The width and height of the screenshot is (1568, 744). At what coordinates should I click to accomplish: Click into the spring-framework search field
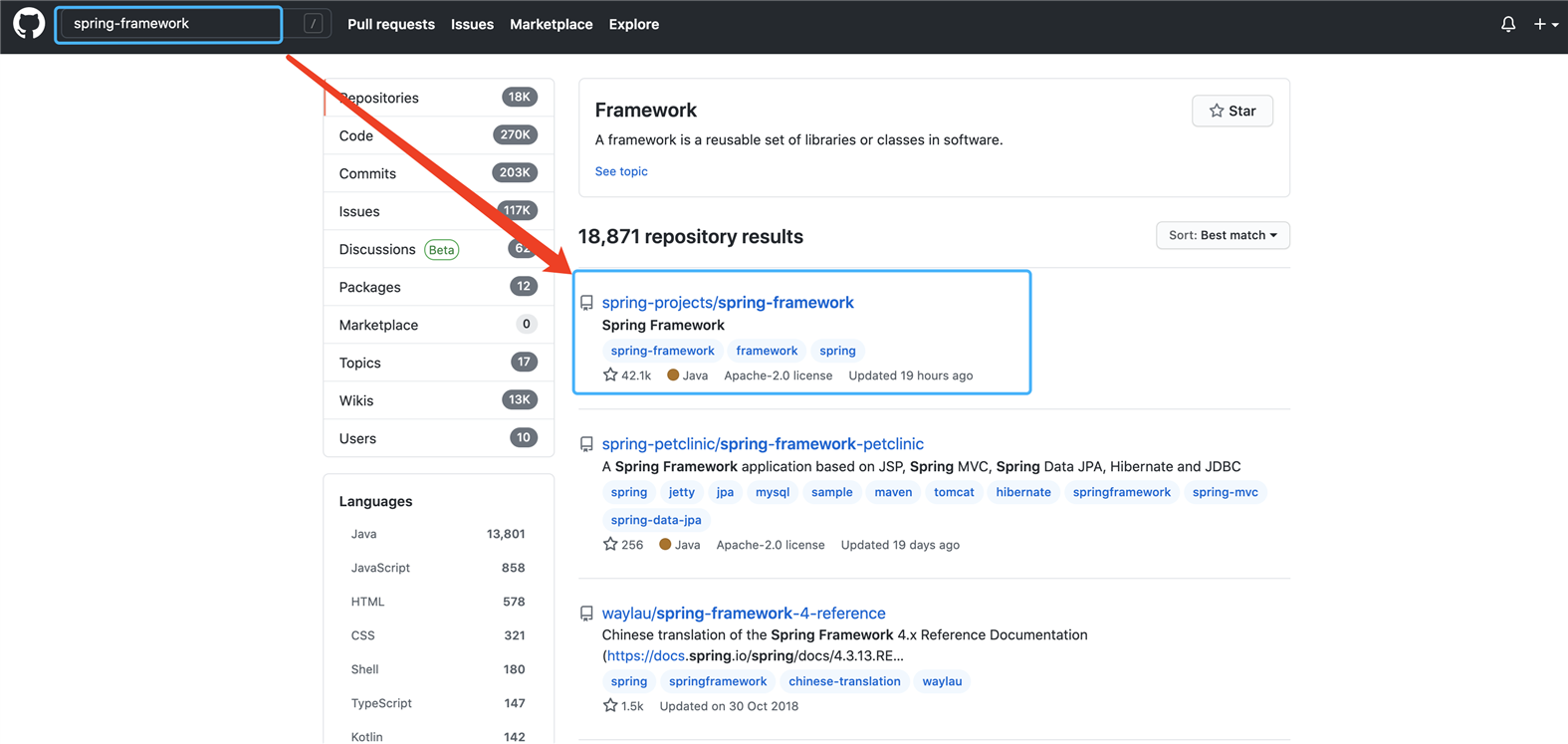(x=169, y=24)
